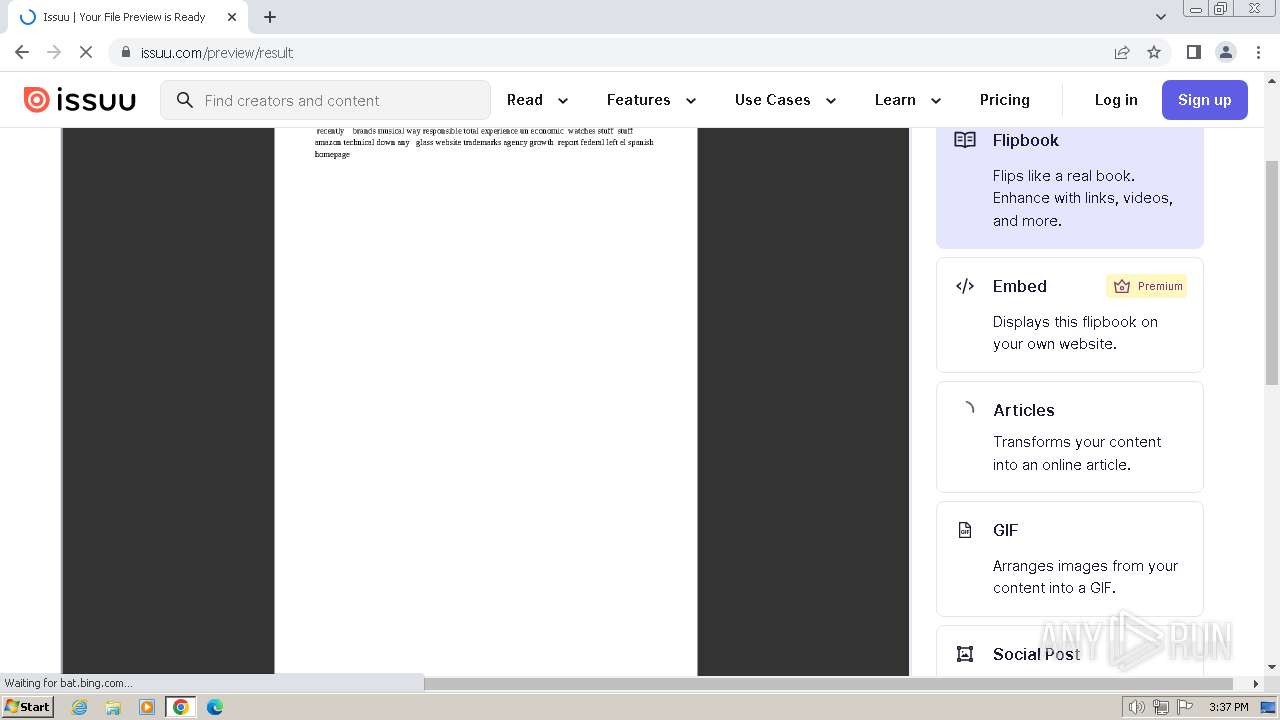Click the Flipbook open-book icon
Viewport: 1280px width, 720px height.
pos(965,140)
